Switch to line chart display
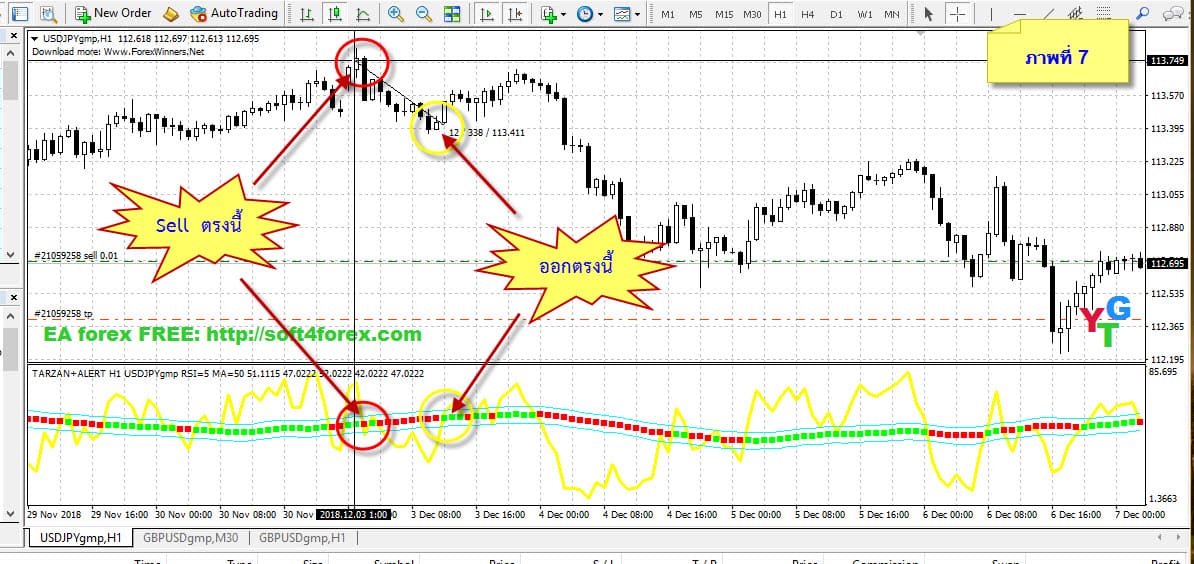Image resolution: width=1194 pixels, height=564 pixels. click(362, 13)
